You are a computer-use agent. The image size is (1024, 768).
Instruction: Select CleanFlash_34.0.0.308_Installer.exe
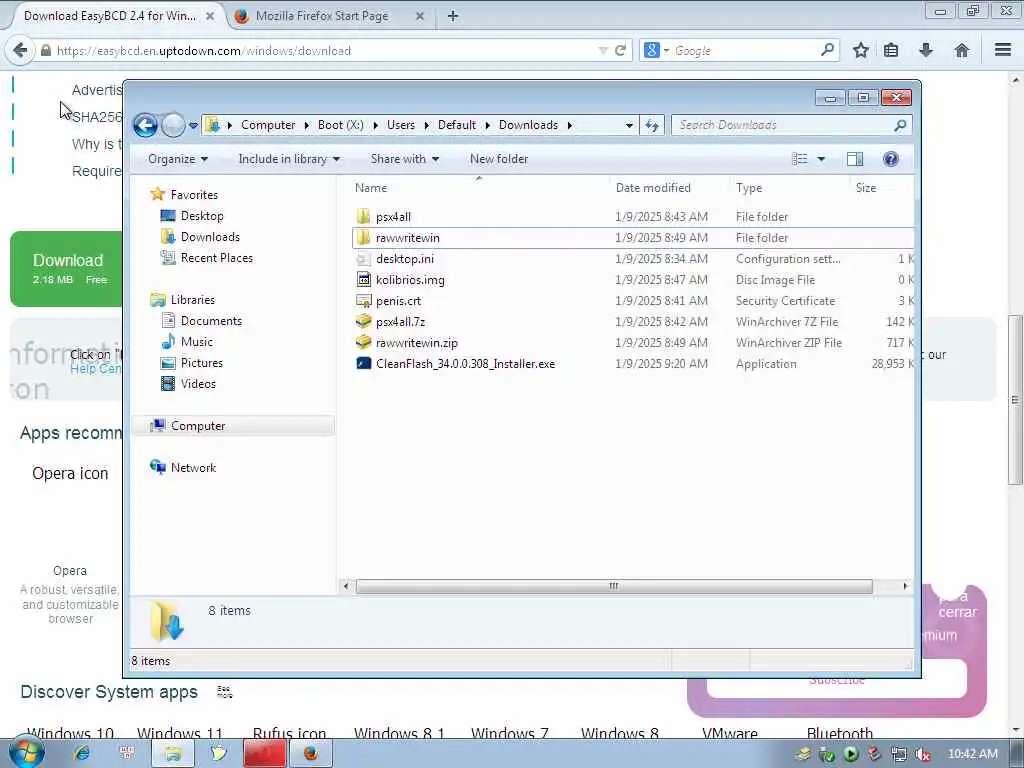click(465, 364)
